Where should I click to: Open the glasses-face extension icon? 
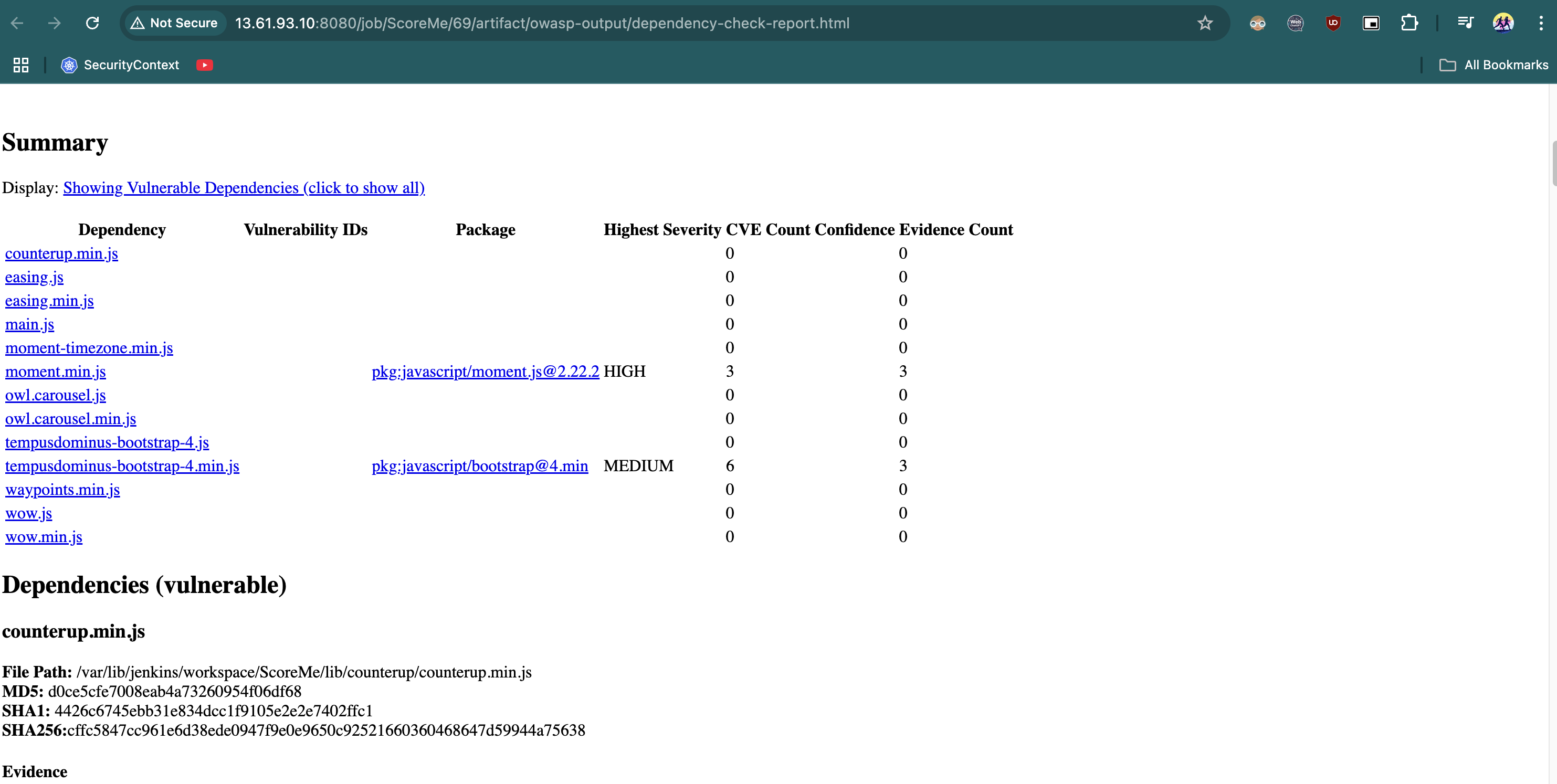[1257, 23]
